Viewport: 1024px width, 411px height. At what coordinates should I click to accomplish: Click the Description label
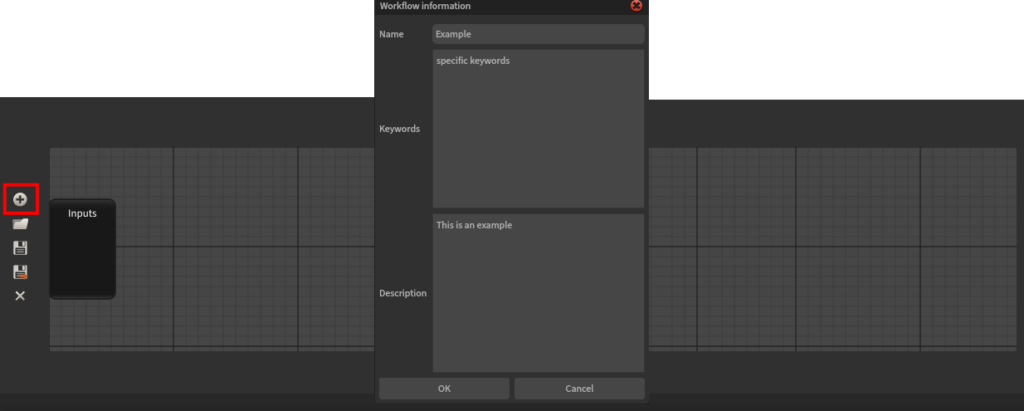tap(403, 293)
